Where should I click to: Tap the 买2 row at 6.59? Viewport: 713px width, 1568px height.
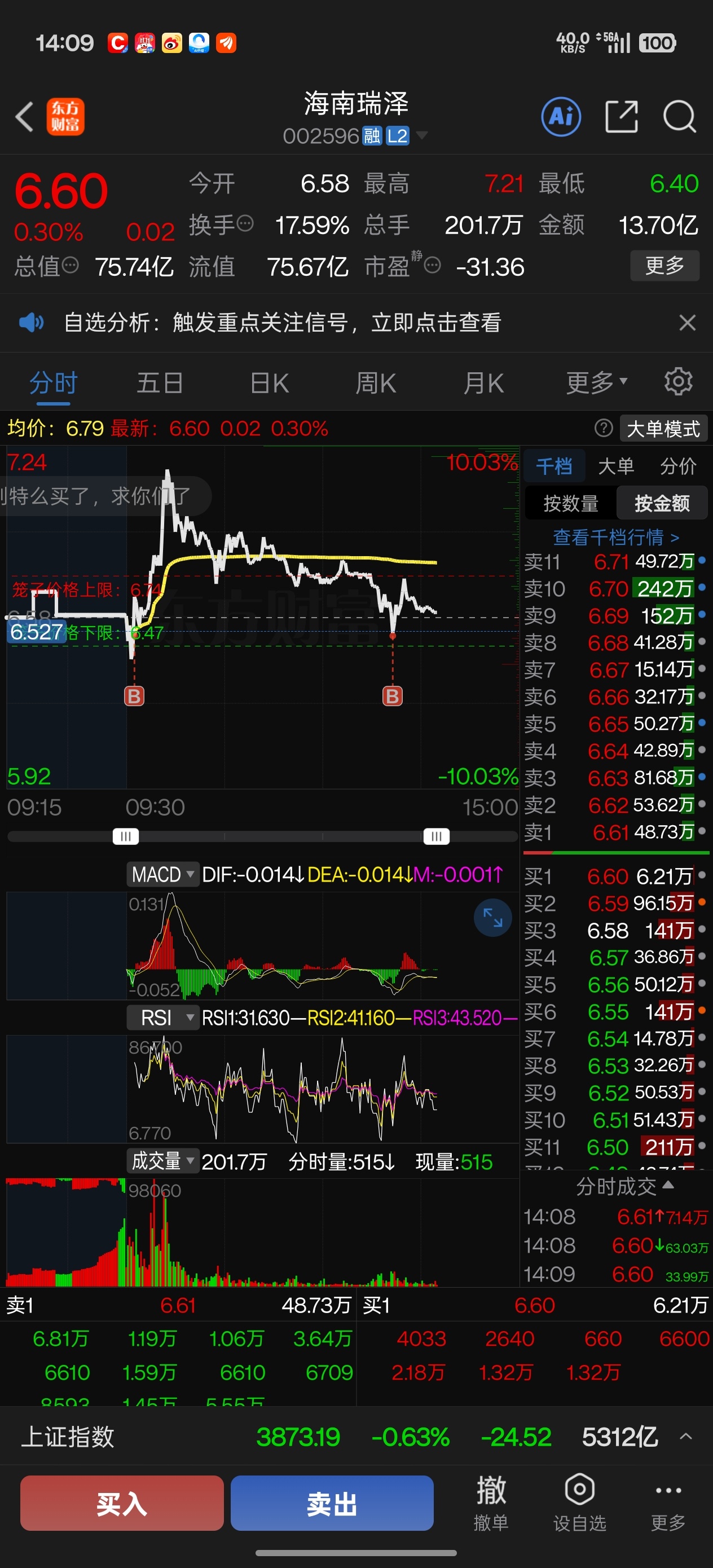point(615,904)
